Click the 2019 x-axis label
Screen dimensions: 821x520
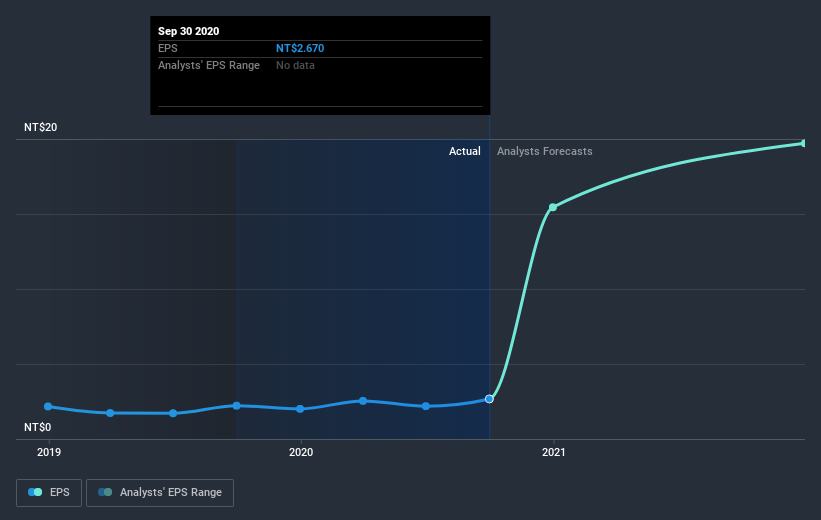49,452
